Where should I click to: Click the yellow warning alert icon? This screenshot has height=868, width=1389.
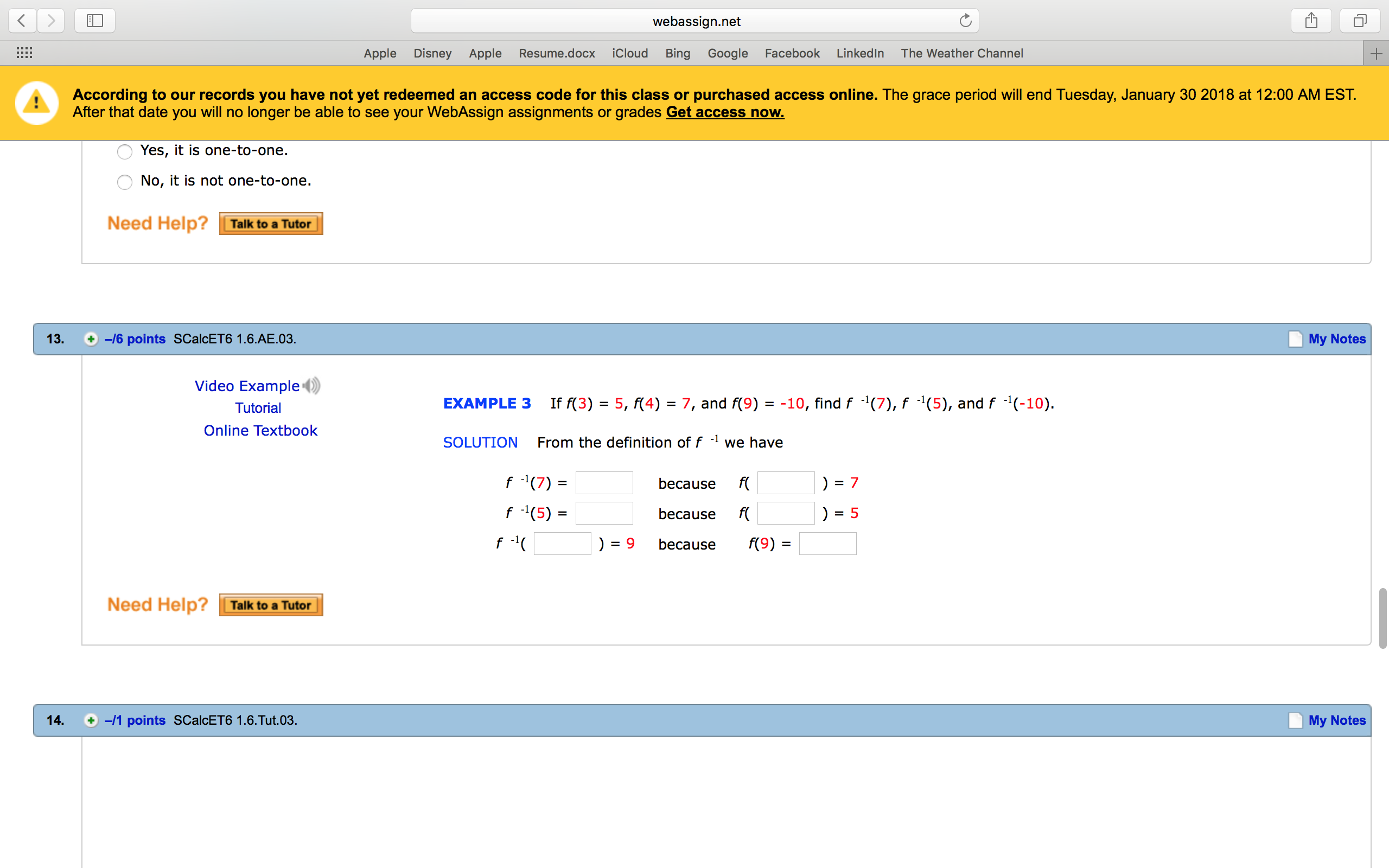[x=37, y=103]
